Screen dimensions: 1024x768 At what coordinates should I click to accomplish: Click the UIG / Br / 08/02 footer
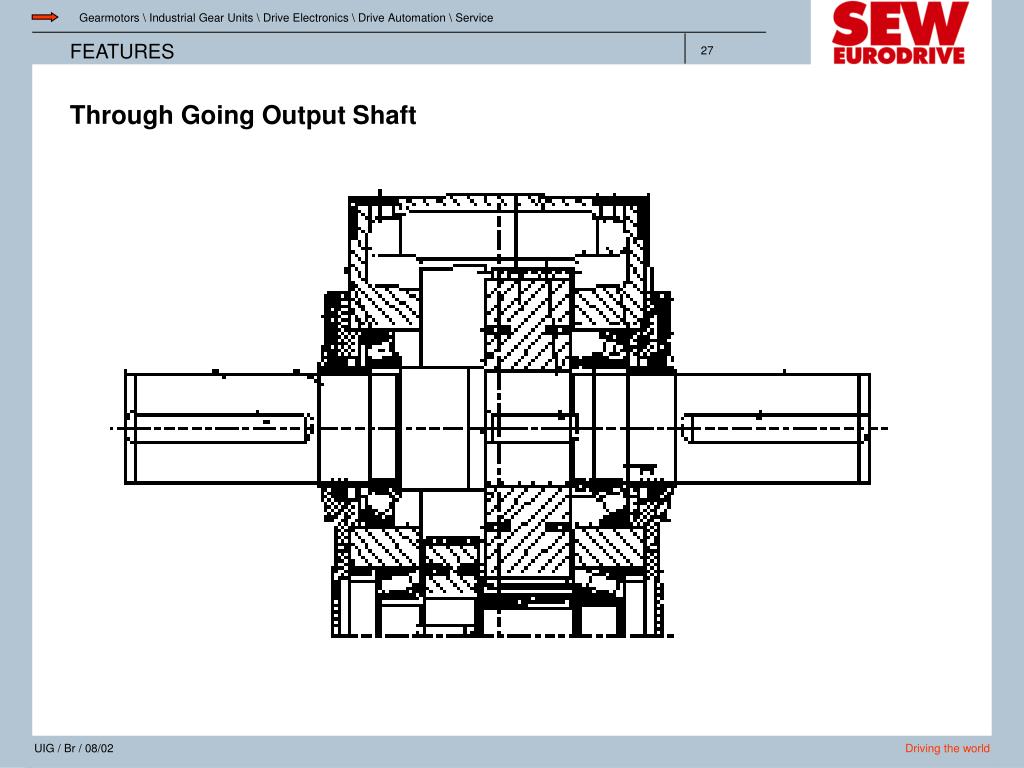[74, 748]
